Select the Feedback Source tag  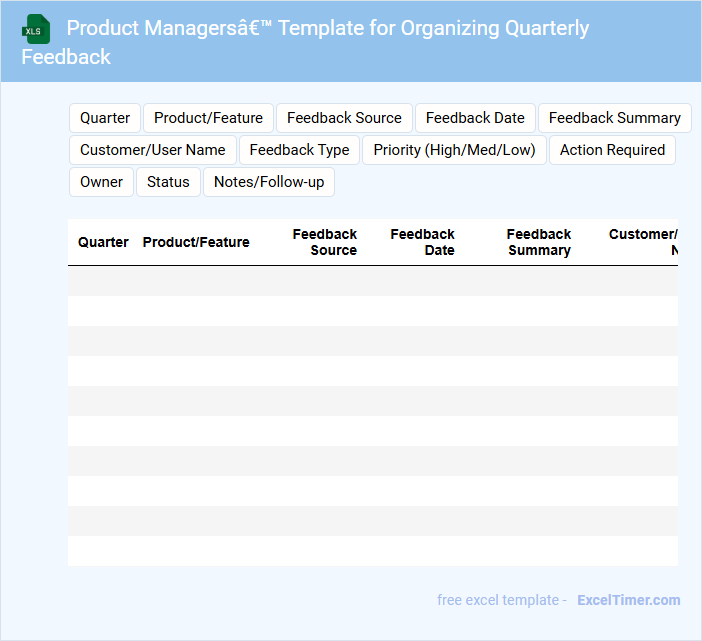pyautogui.click(x=344, y=118)
